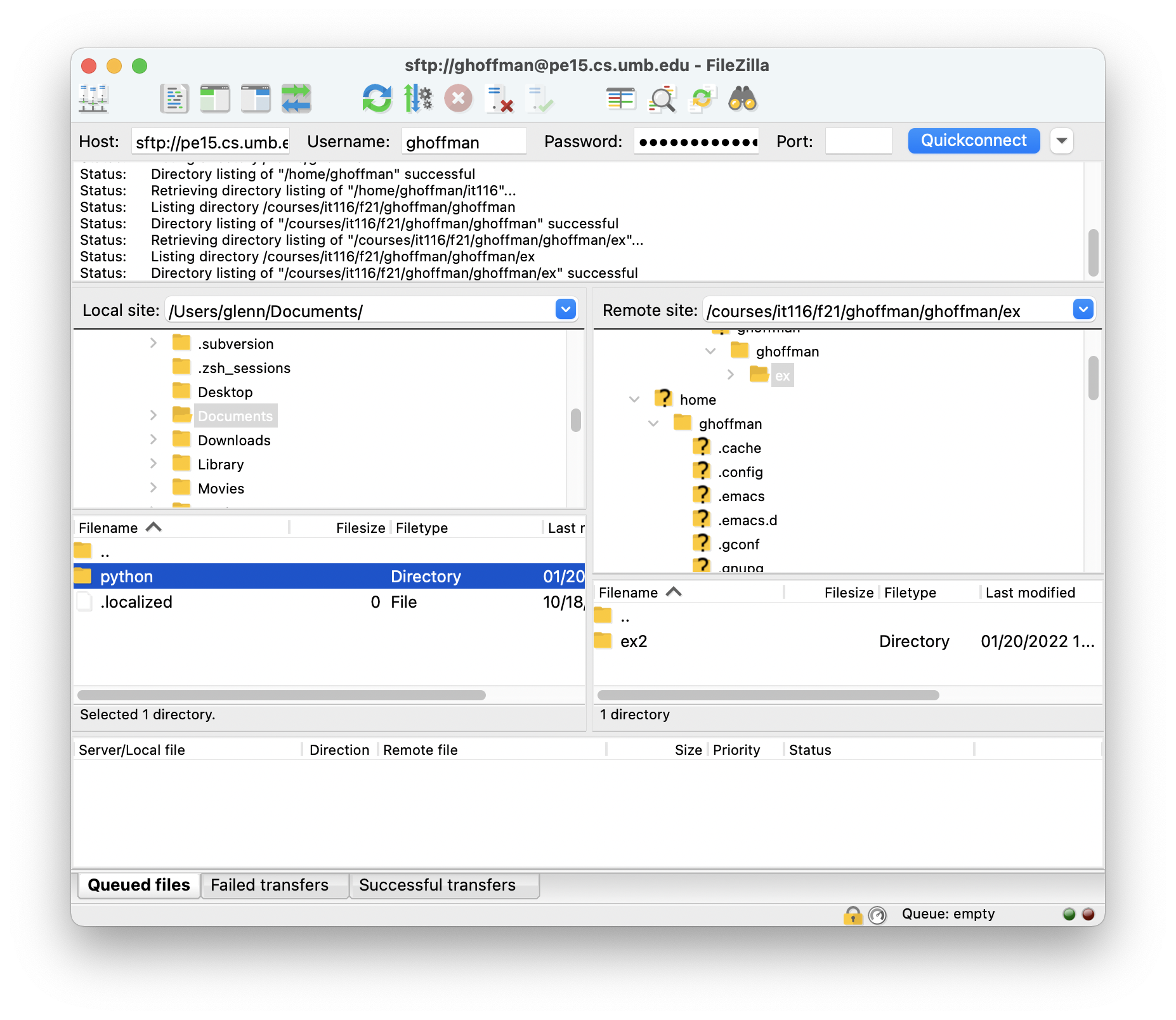This screenshot has height=1020, width=1176.
Task: Click the Username field
Action: pyautogui.click(x=464, y=141)
